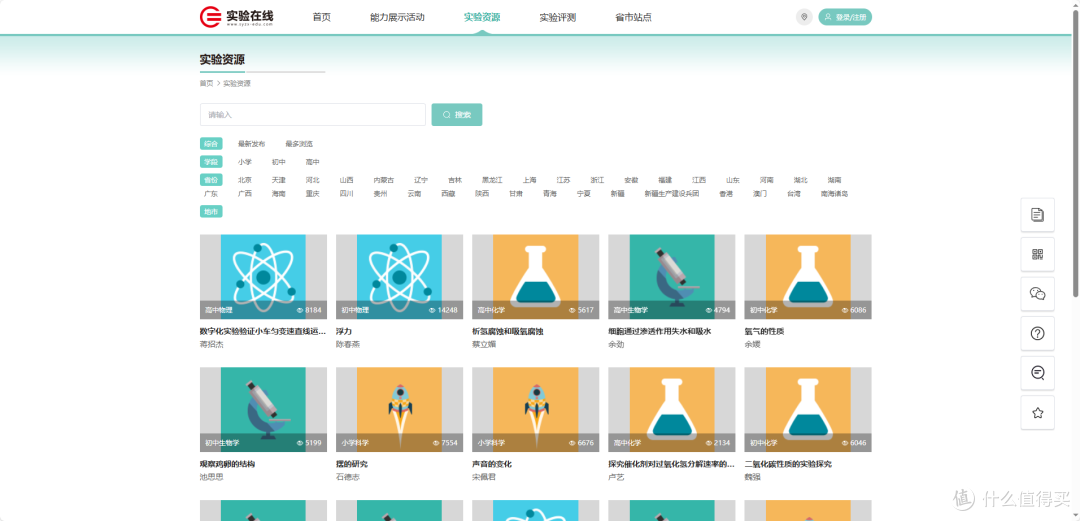Open the document icon in right sidebar

pos(1037,215)
